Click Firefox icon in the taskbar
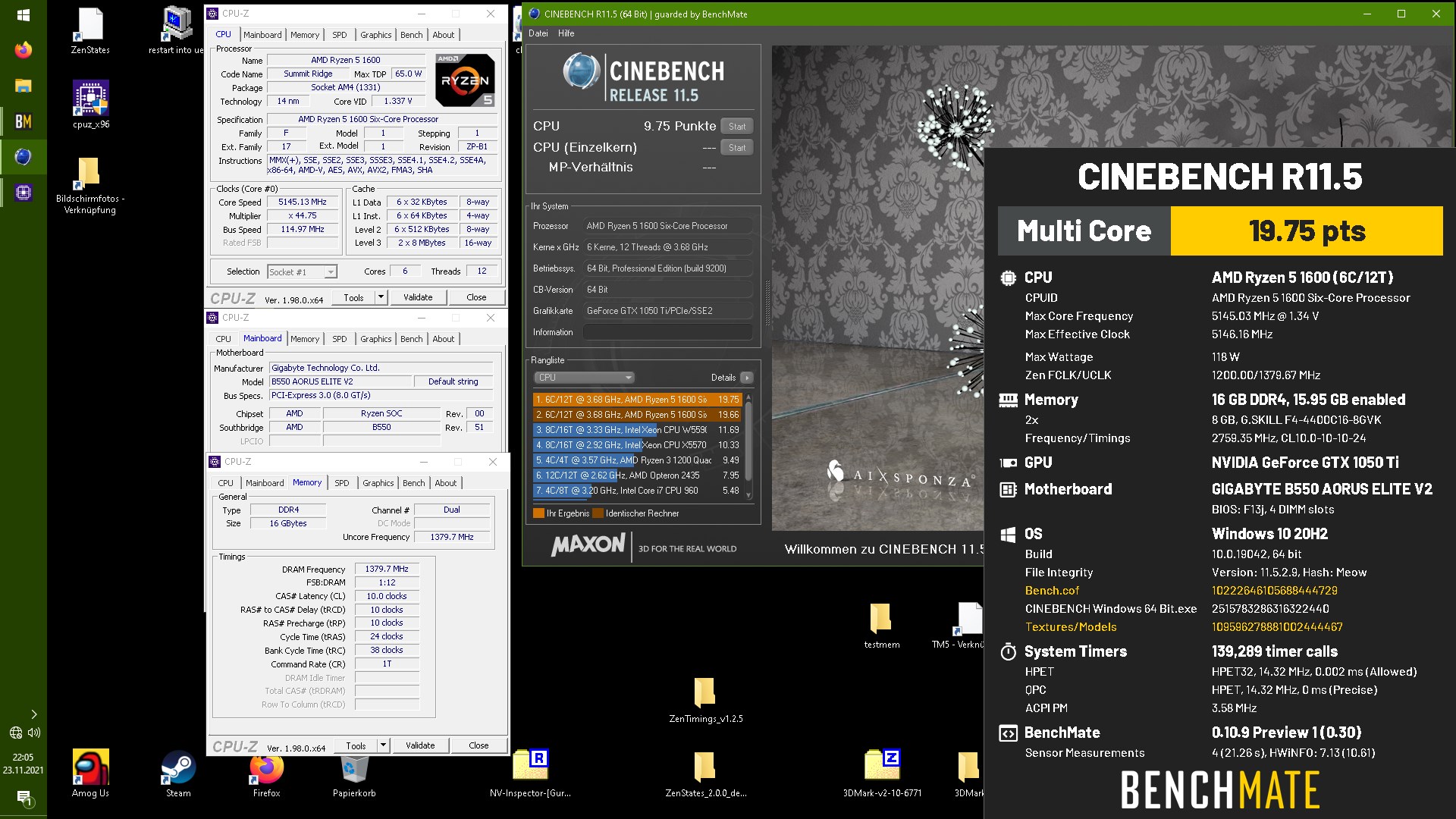Screen dimensions: 1456x819 23,50
